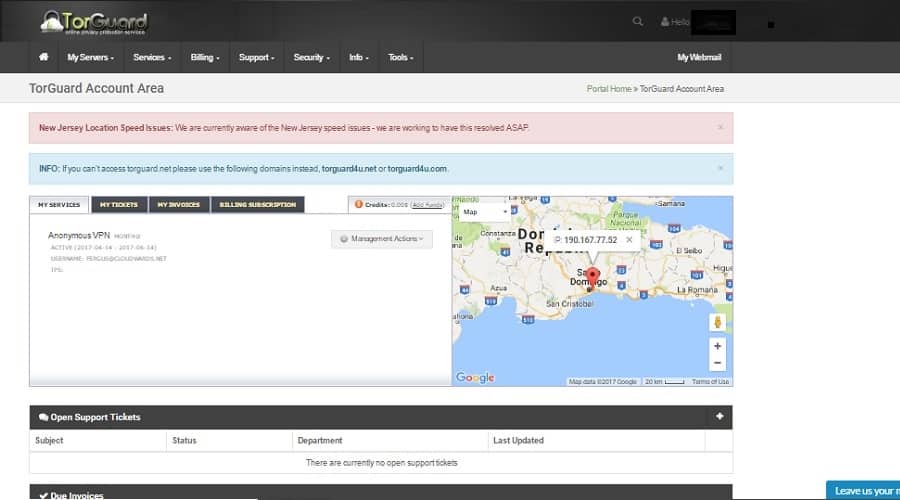Image resolution: width=900 pixels, height=500 pixels.
Task: Select the Street View pegman icon
Action: point(717,322)
